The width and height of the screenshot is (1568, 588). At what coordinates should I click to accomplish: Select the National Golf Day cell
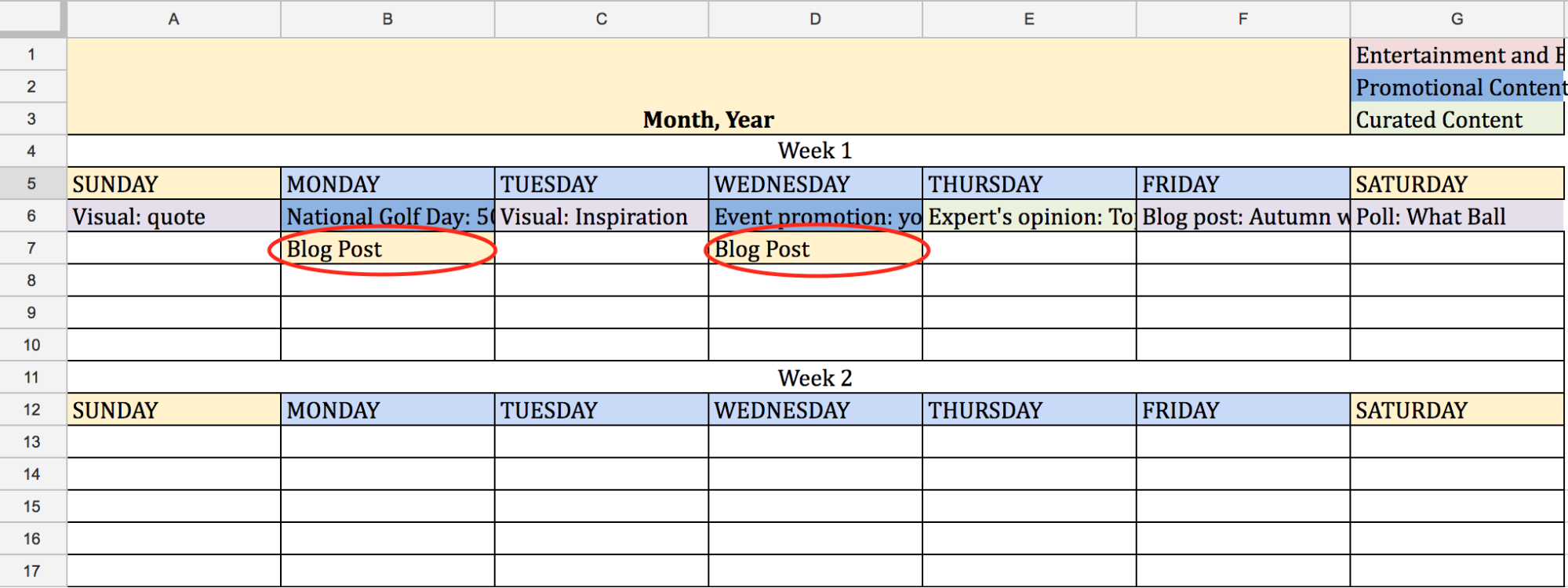click(x=387, y=216)
